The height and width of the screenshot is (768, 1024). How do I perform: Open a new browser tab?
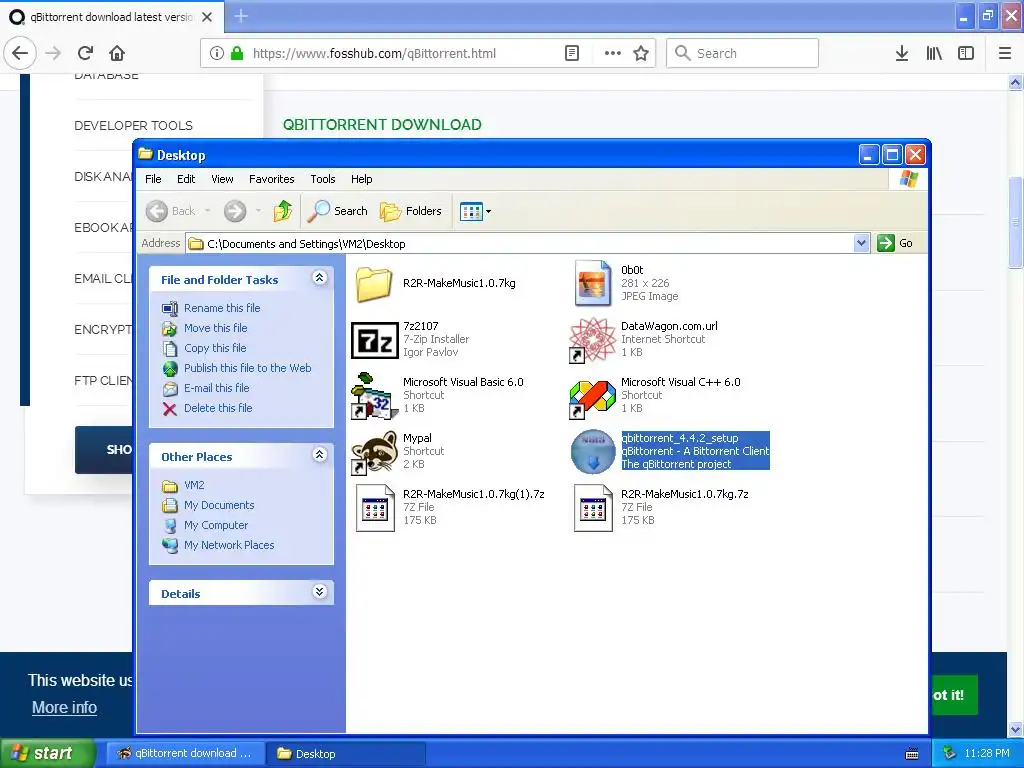coord(241,16)
